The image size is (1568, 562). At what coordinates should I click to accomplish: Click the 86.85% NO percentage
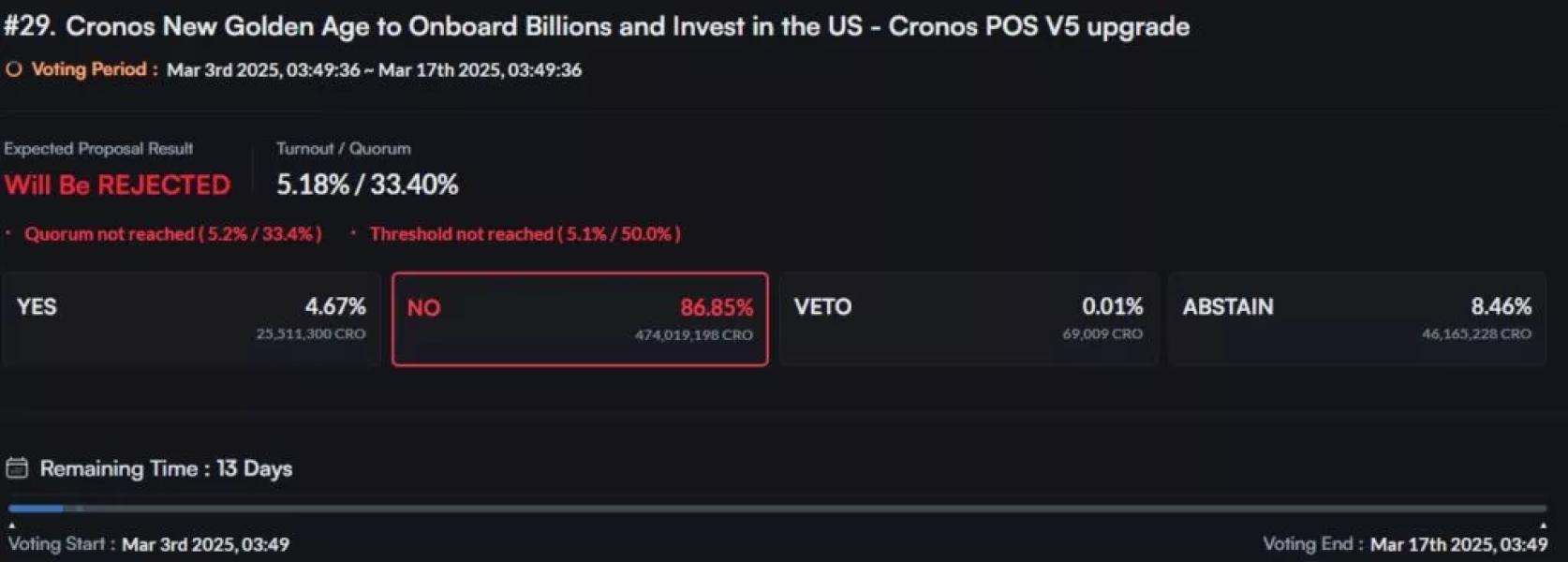coord(717,307)
